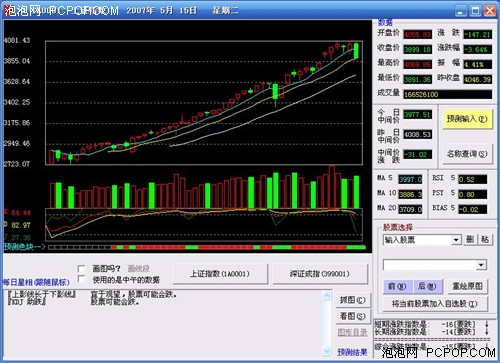Open 名称查询(S) name lookup
This screenshot has height=363, width=500.
(x=467, y=154)
